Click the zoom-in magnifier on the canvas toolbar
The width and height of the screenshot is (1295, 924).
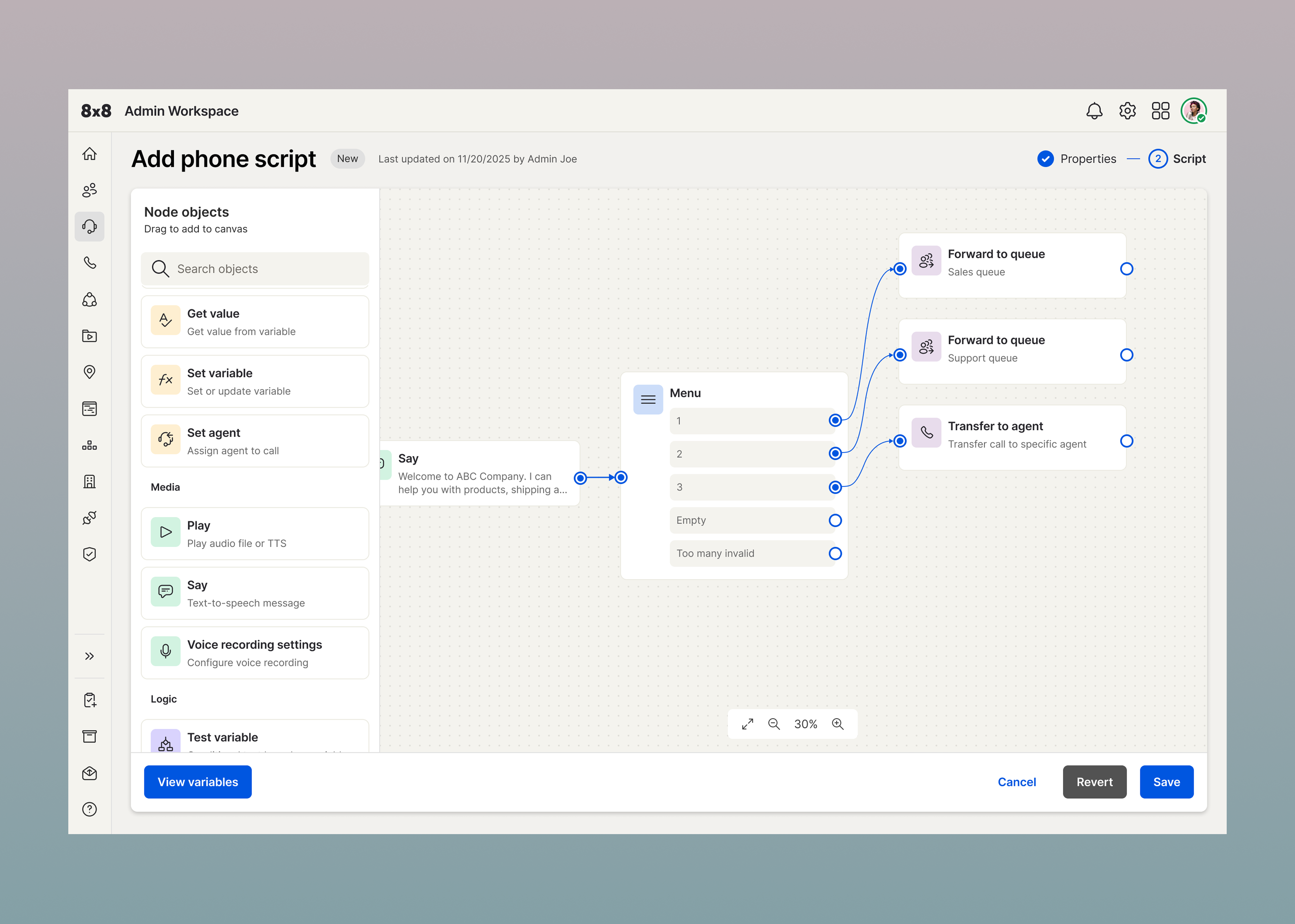tap(837, 724)
